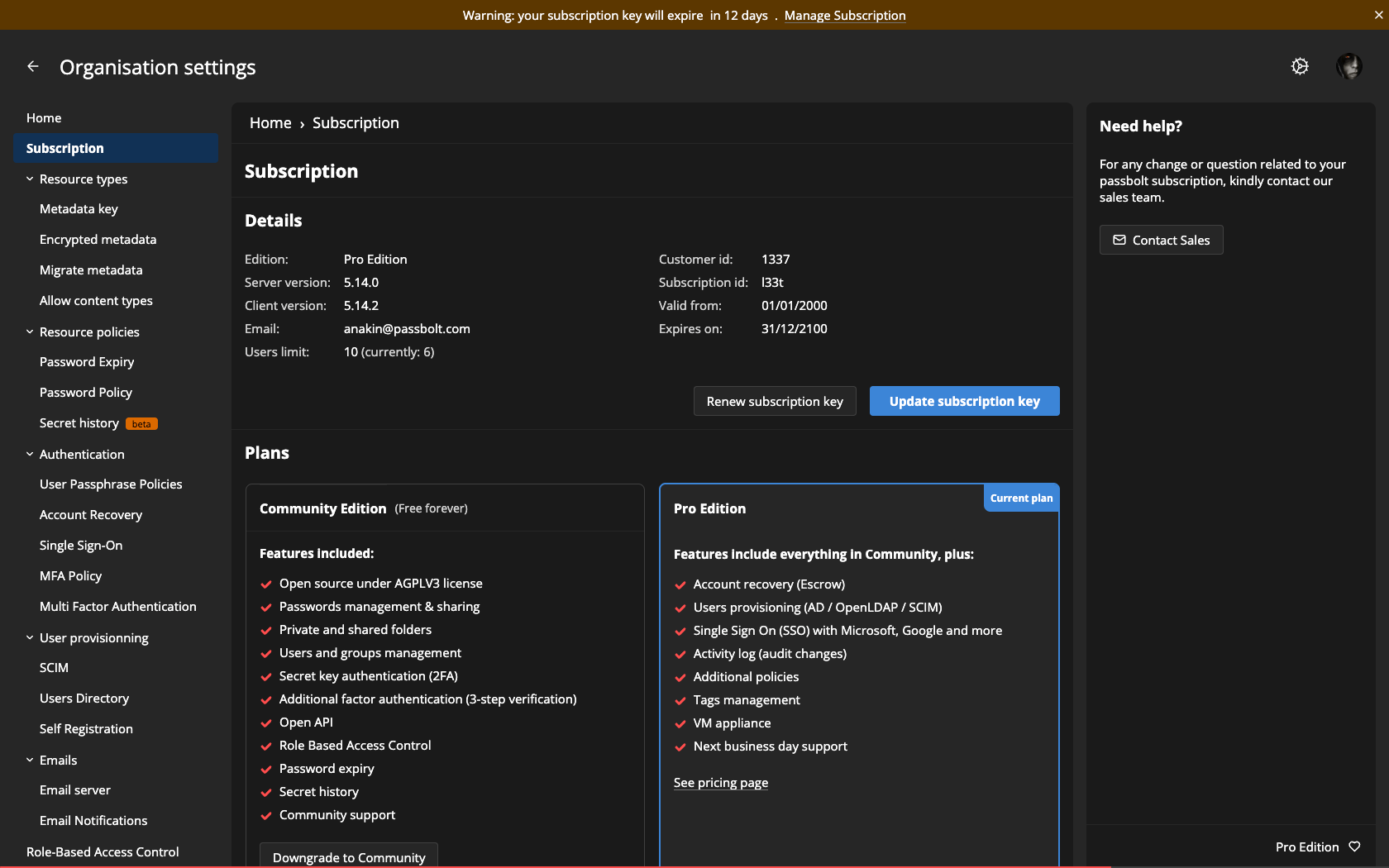Click the Account recovery (Escrow) feature

tap(769, 584)
